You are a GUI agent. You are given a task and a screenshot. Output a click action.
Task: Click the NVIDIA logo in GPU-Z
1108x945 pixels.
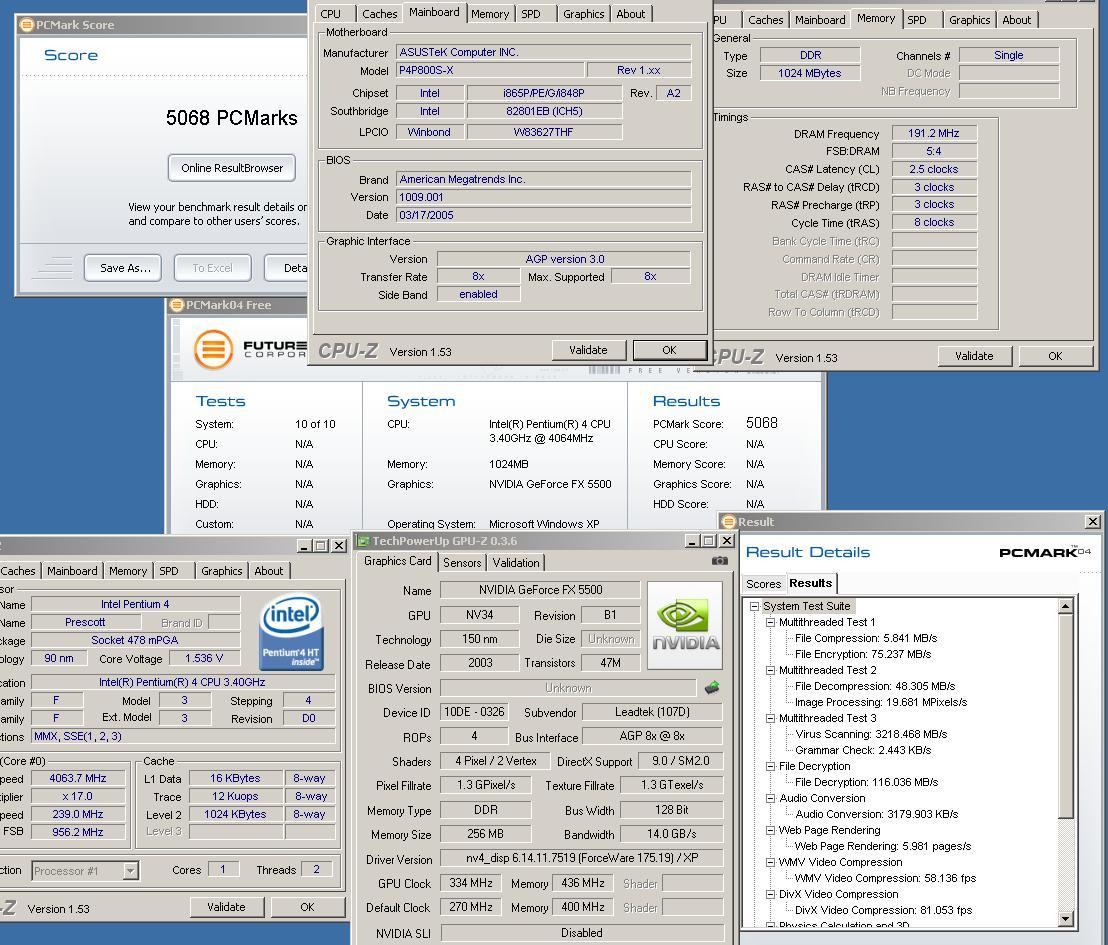pos(685,626)
